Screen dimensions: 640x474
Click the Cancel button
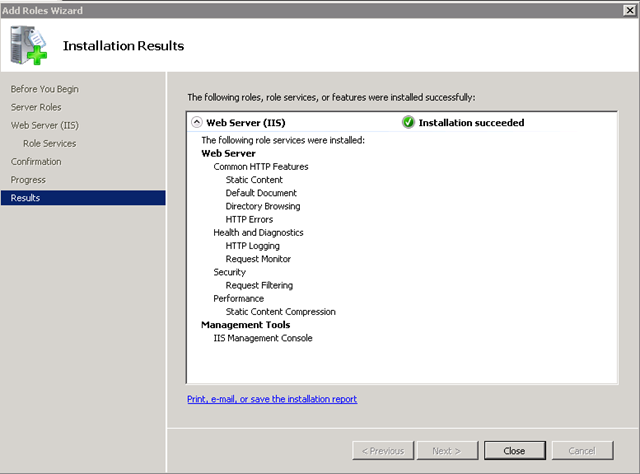tap(582, 451)
